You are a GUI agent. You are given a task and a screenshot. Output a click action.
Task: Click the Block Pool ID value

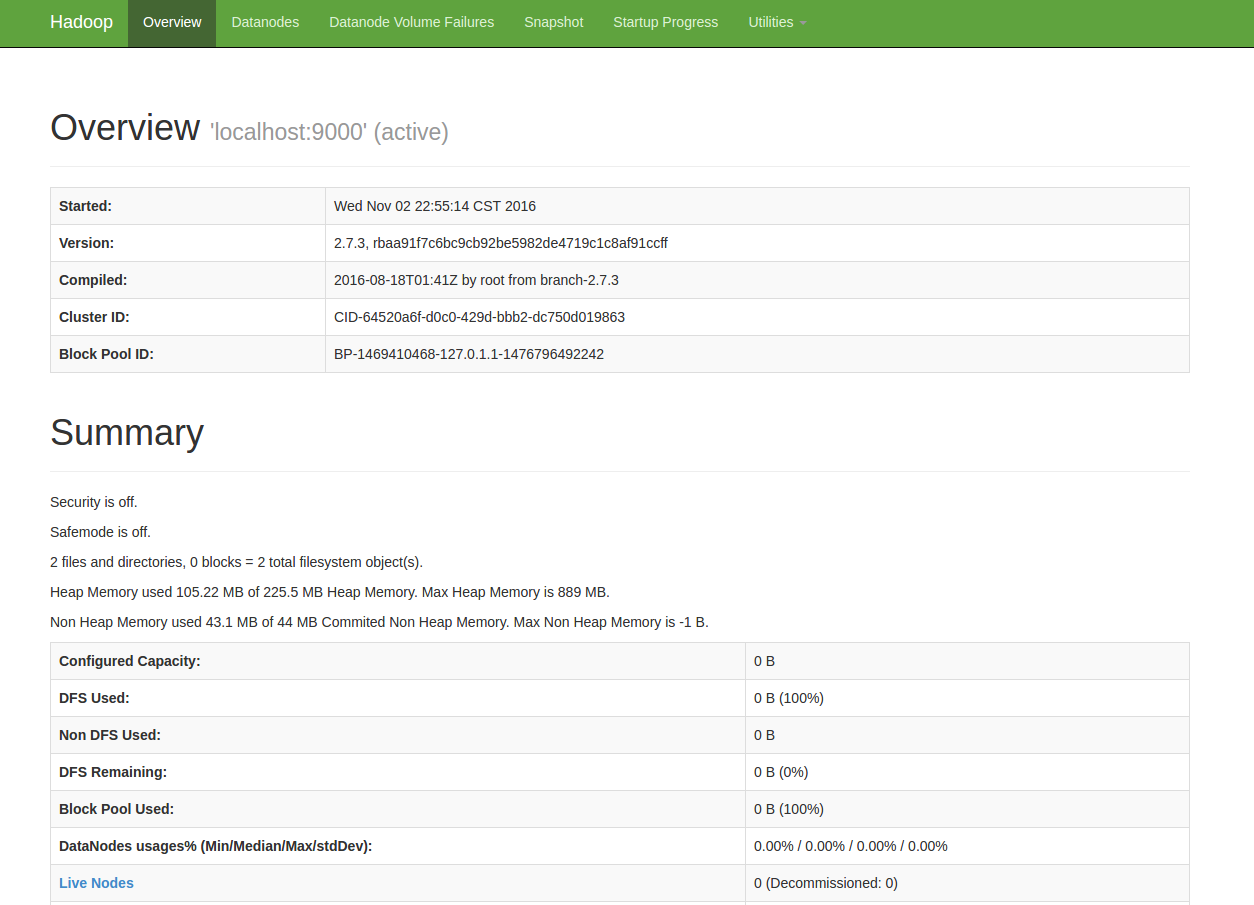click(x=468, y=354)
